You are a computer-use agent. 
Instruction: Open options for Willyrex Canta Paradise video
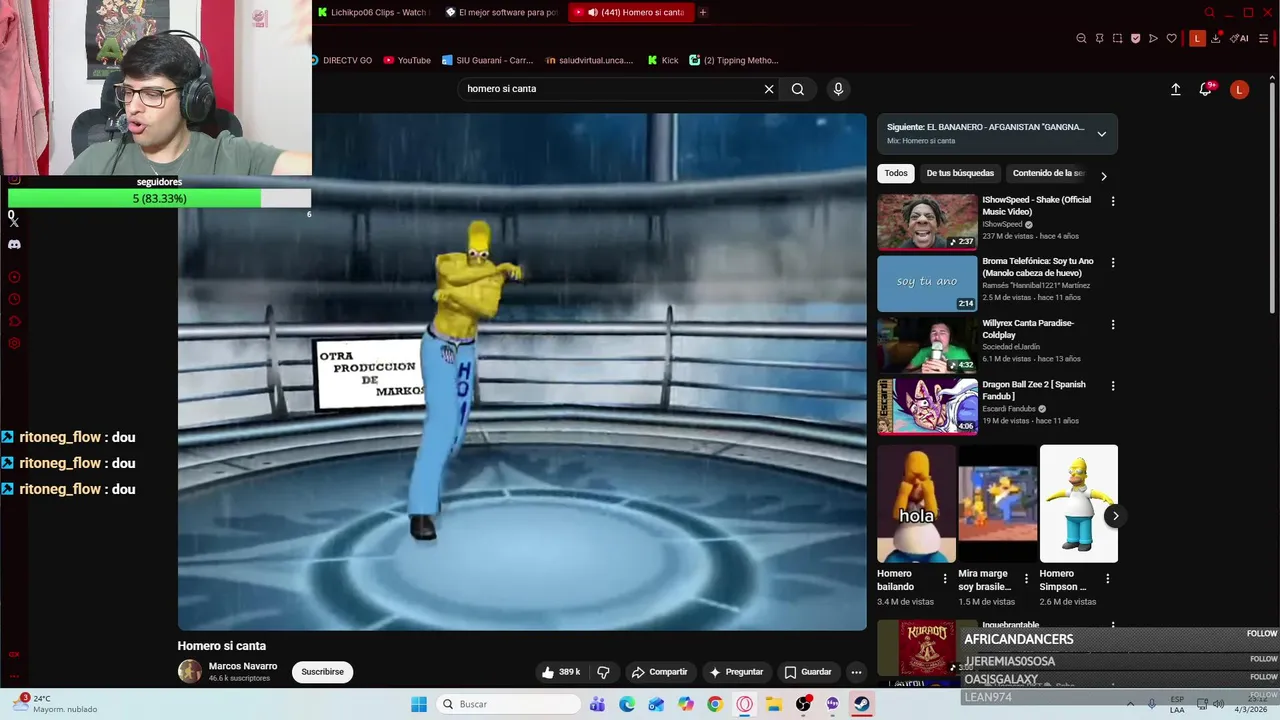1113,325
